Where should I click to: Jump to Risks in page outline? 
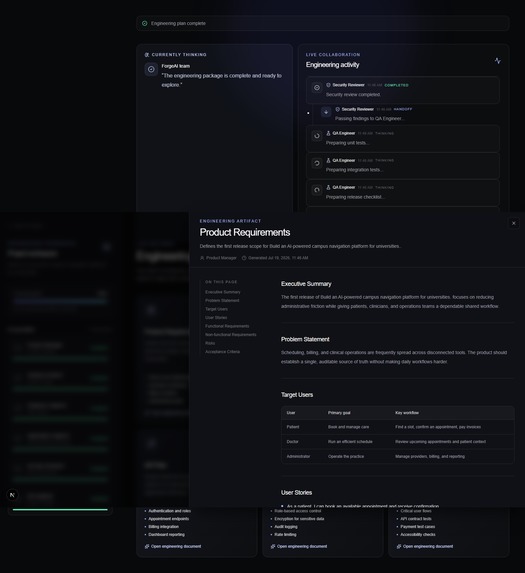tap(210, 343)
